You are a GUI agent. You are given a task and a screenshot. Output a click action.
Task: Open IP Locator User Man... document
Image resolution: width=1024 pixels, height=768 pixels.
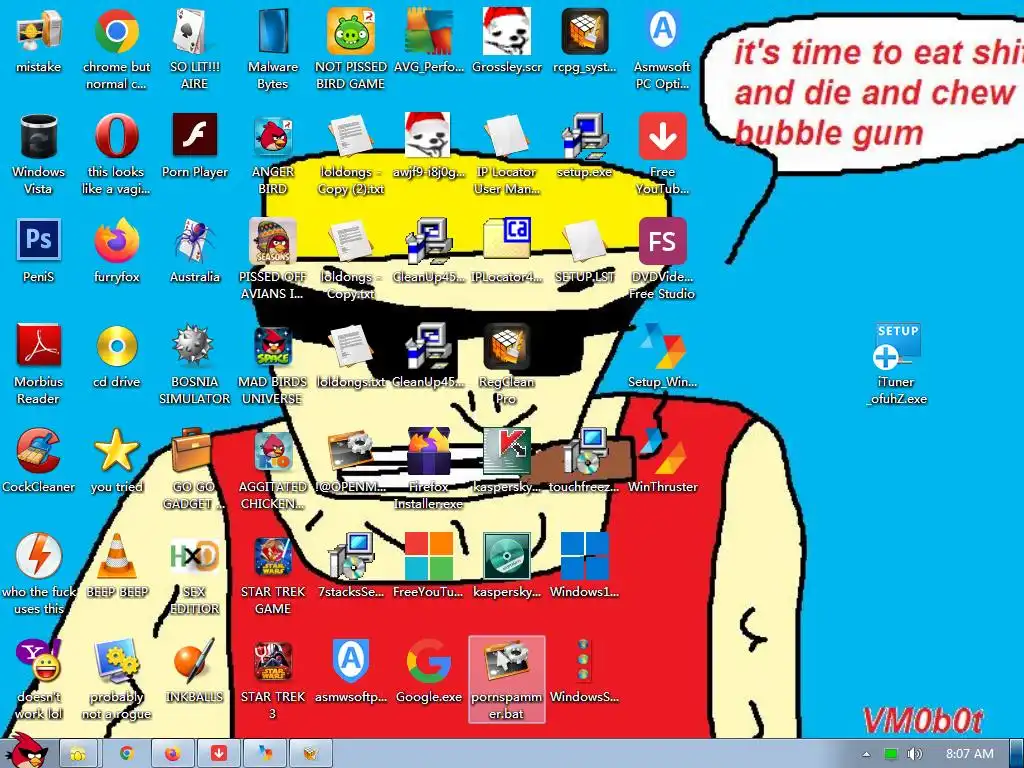coord(507,136)
